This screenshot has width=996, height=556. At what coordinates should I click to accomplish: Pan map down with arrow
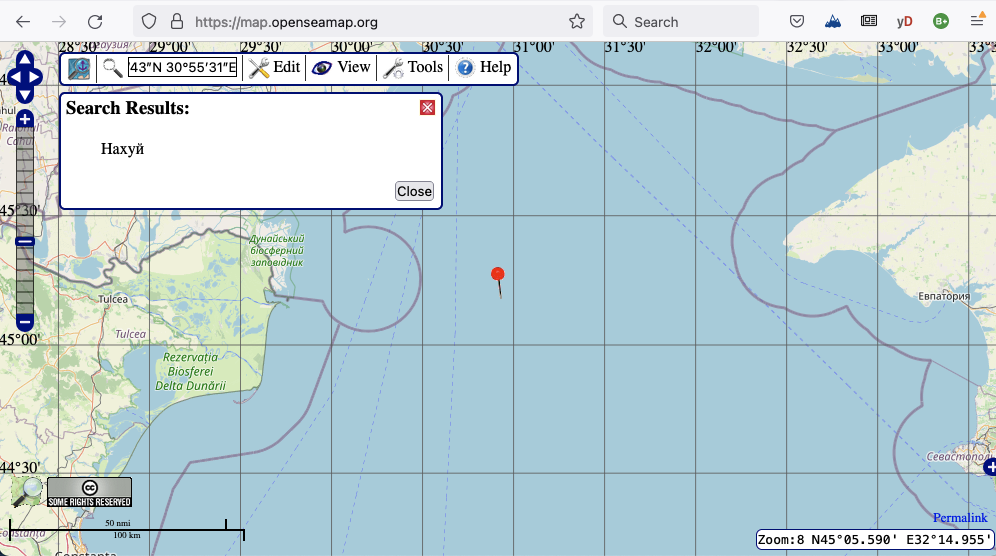click(x=24, y=95)
